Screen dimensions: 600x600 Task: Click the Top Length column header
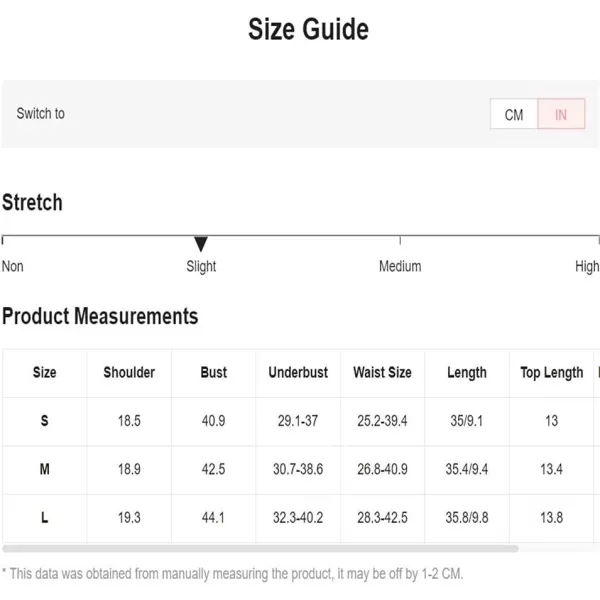click(x=551, y=372)
